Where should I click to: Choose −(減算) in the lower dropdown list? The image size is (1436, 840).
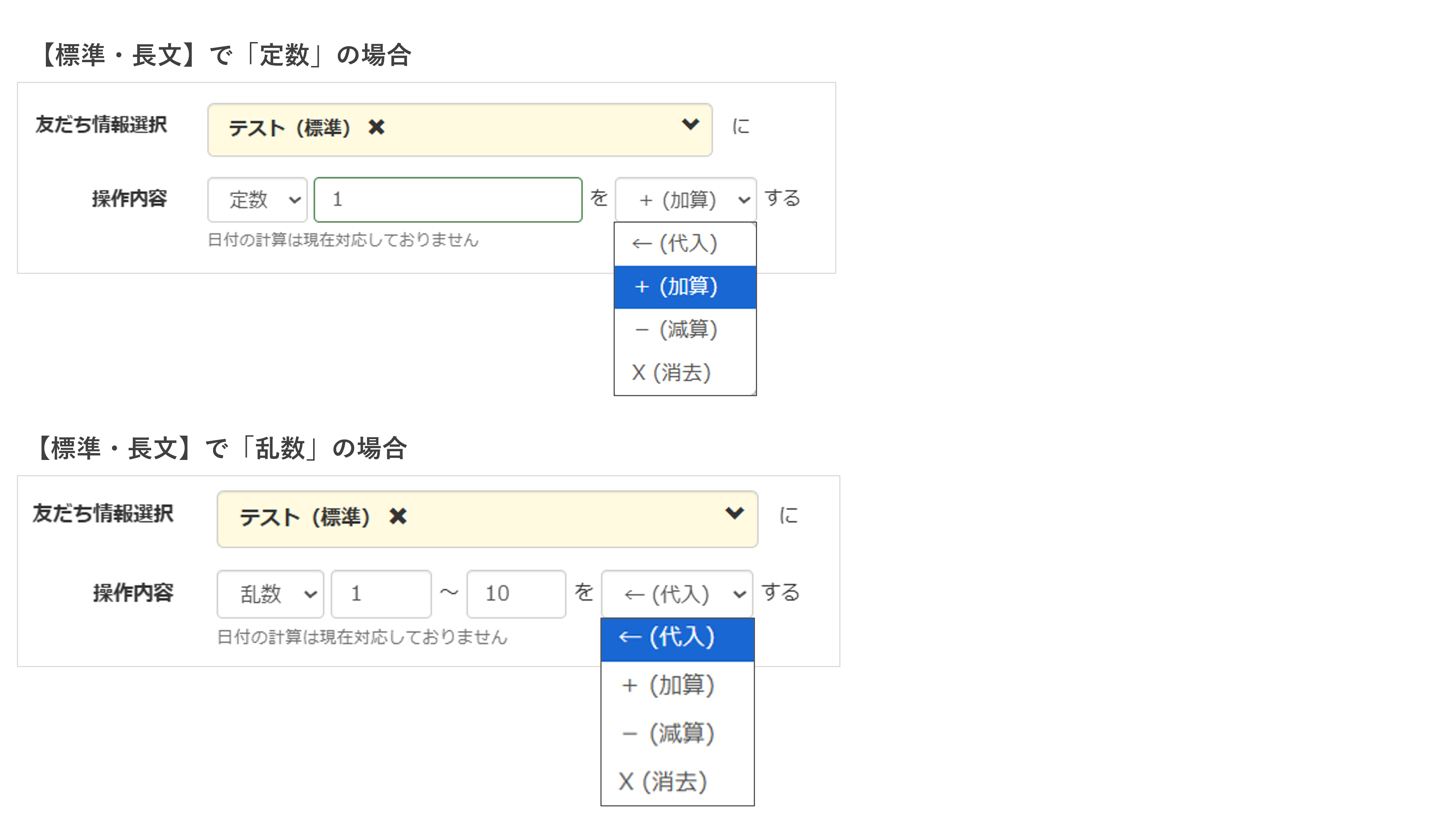tap(678, 733)
